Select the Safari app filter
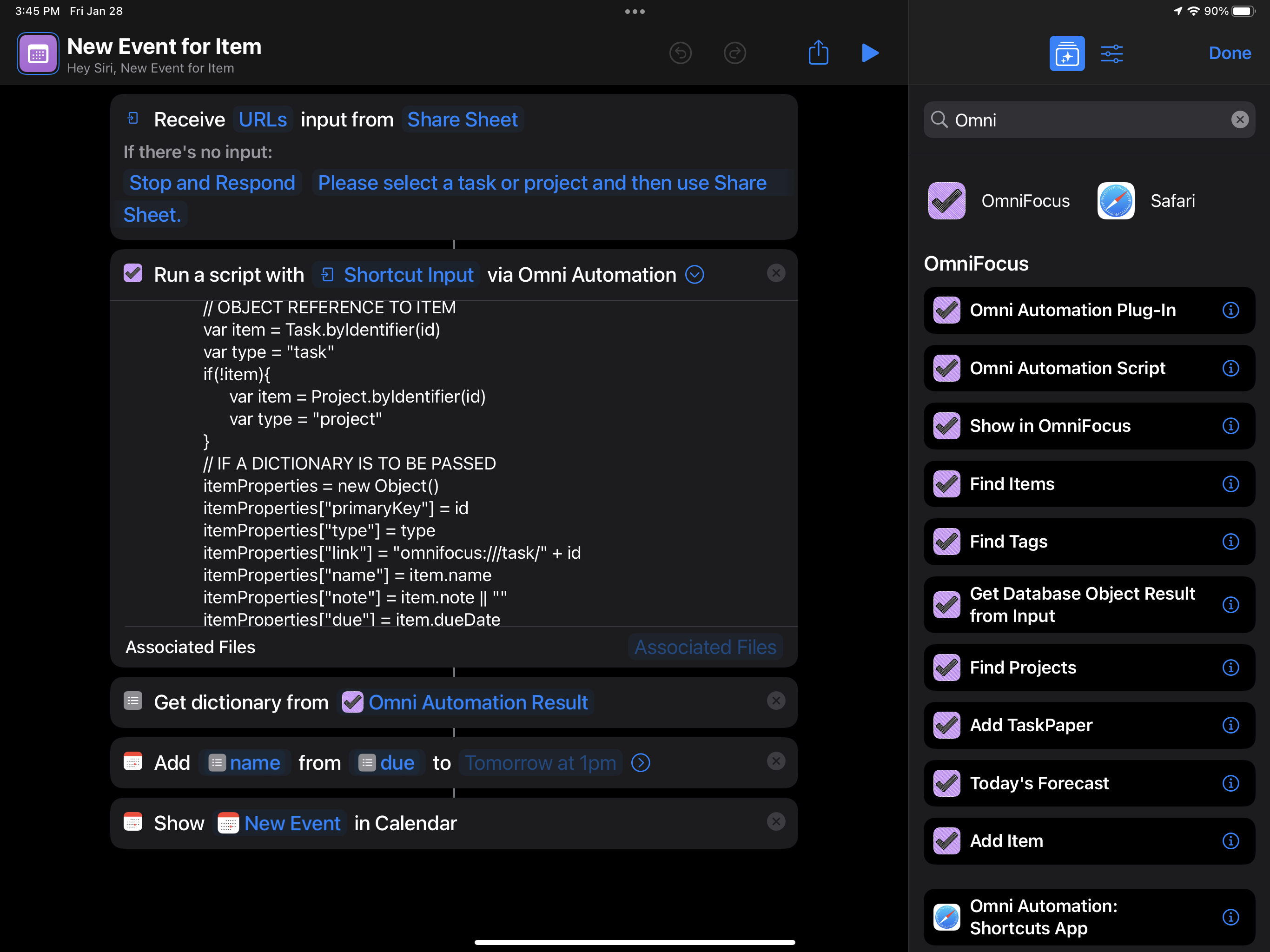 [1146, 201]
